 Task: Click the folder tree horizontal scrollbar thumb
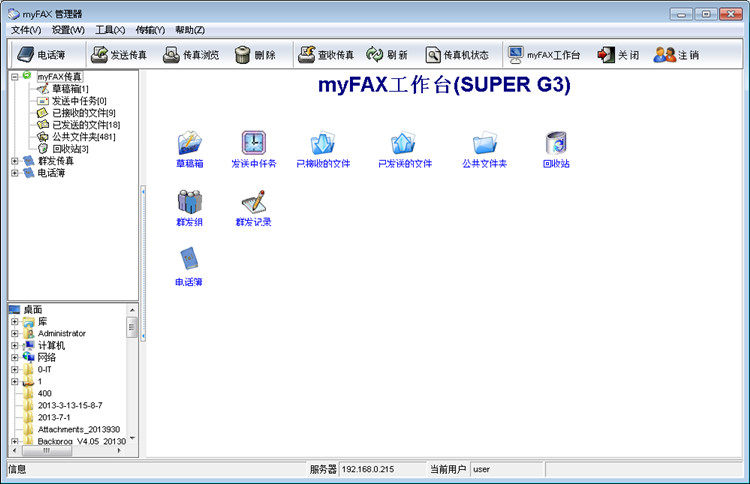pos(47,451)
